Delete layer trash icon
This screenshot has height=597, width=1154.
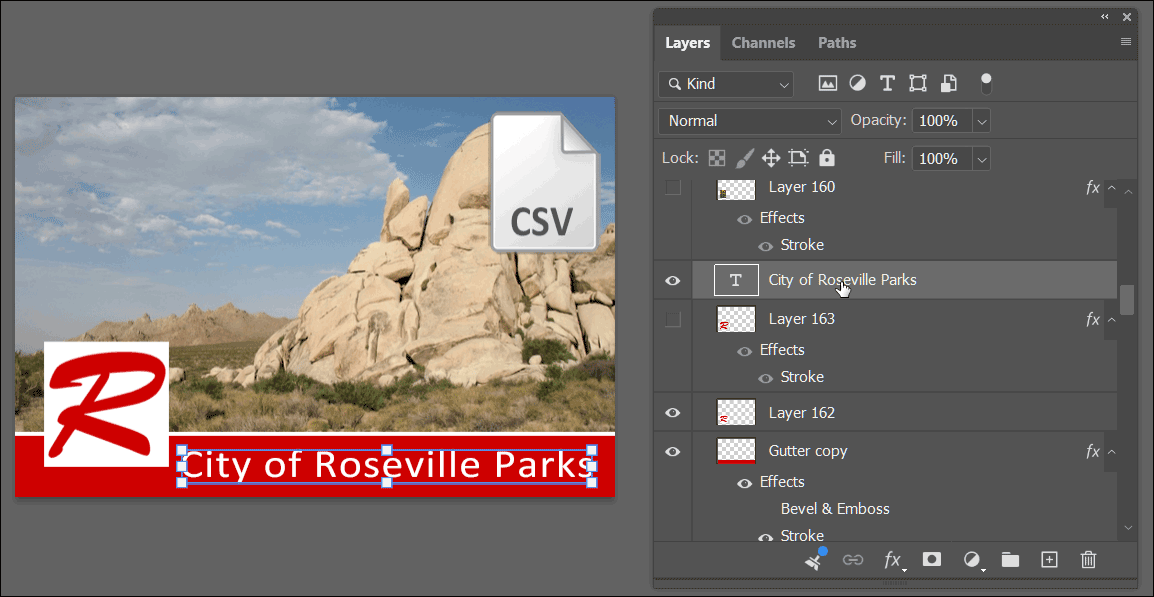(1088, 559)
